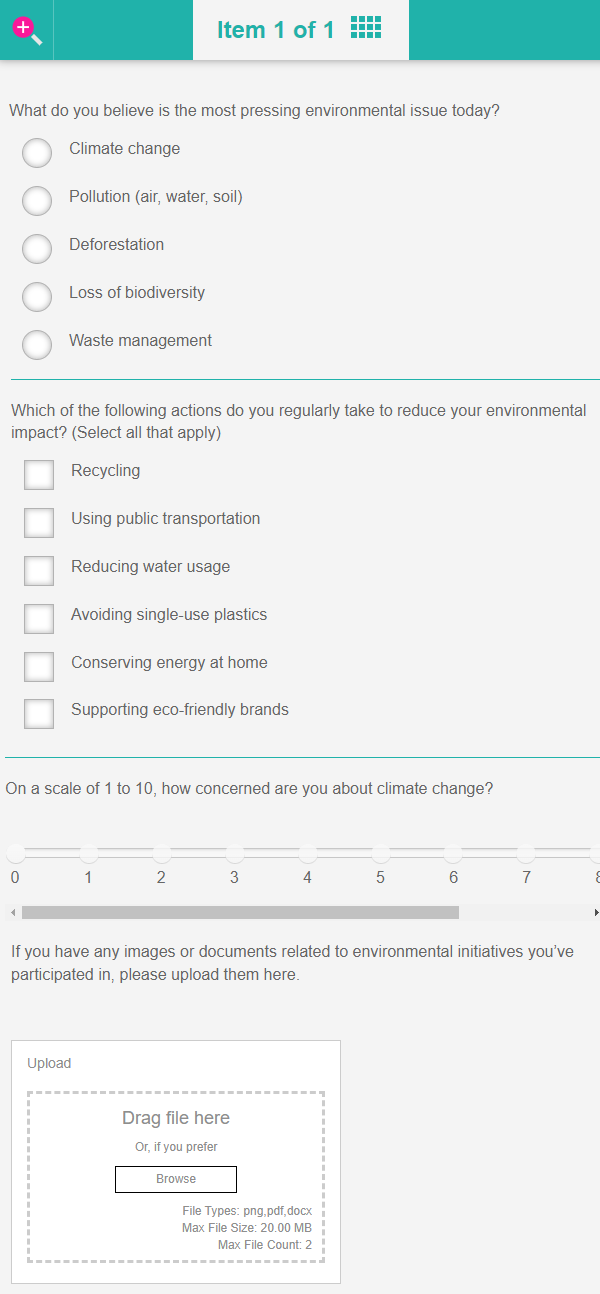Click the horizontal scrollbar right arrow
Viewport: 600px width, 1294px height.
[596, 913]
